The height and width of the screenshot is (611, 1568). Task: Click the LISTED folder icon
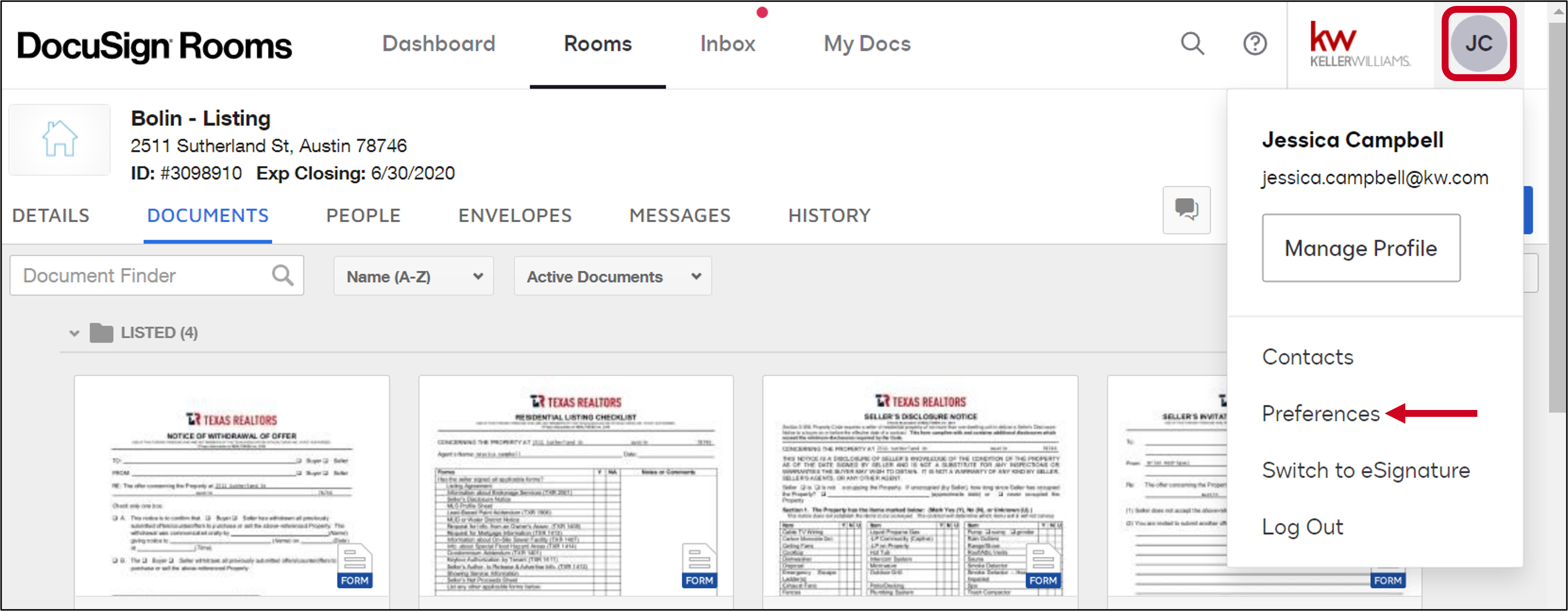point(101,333)
